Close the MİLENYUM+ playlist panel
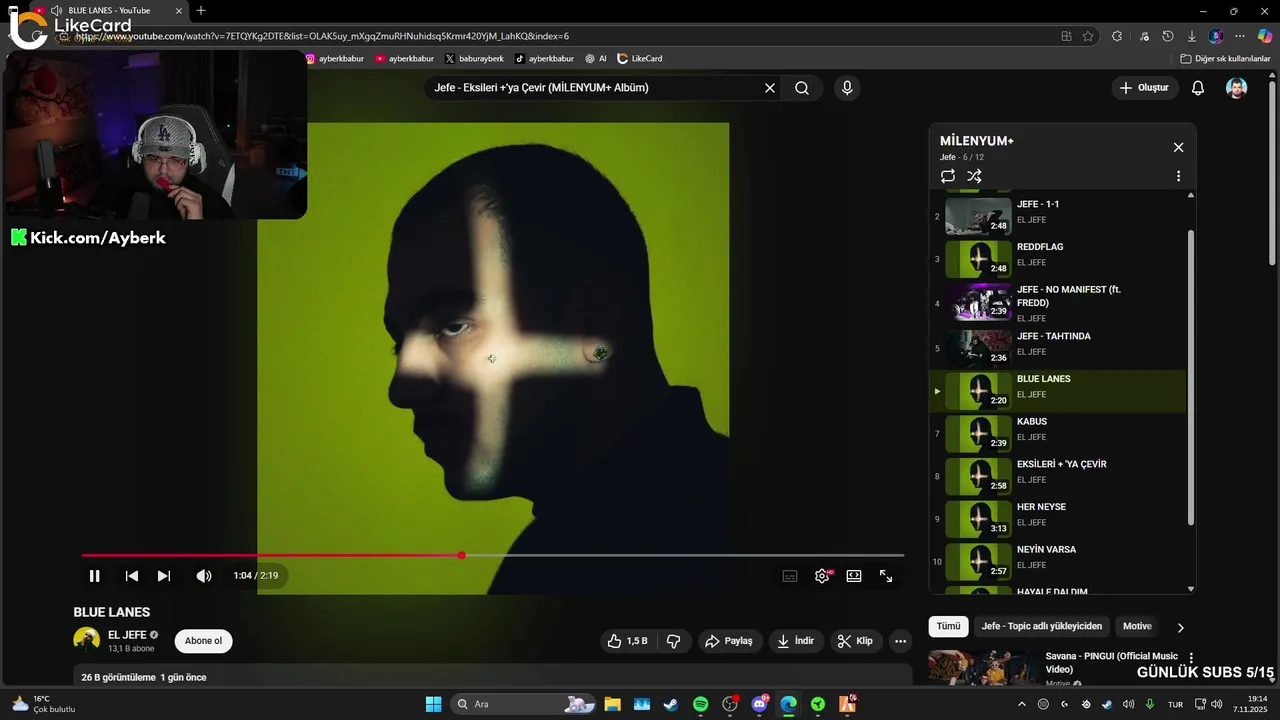The image size is (1280, 720). pyautogui.click(x=1178, y=147)
